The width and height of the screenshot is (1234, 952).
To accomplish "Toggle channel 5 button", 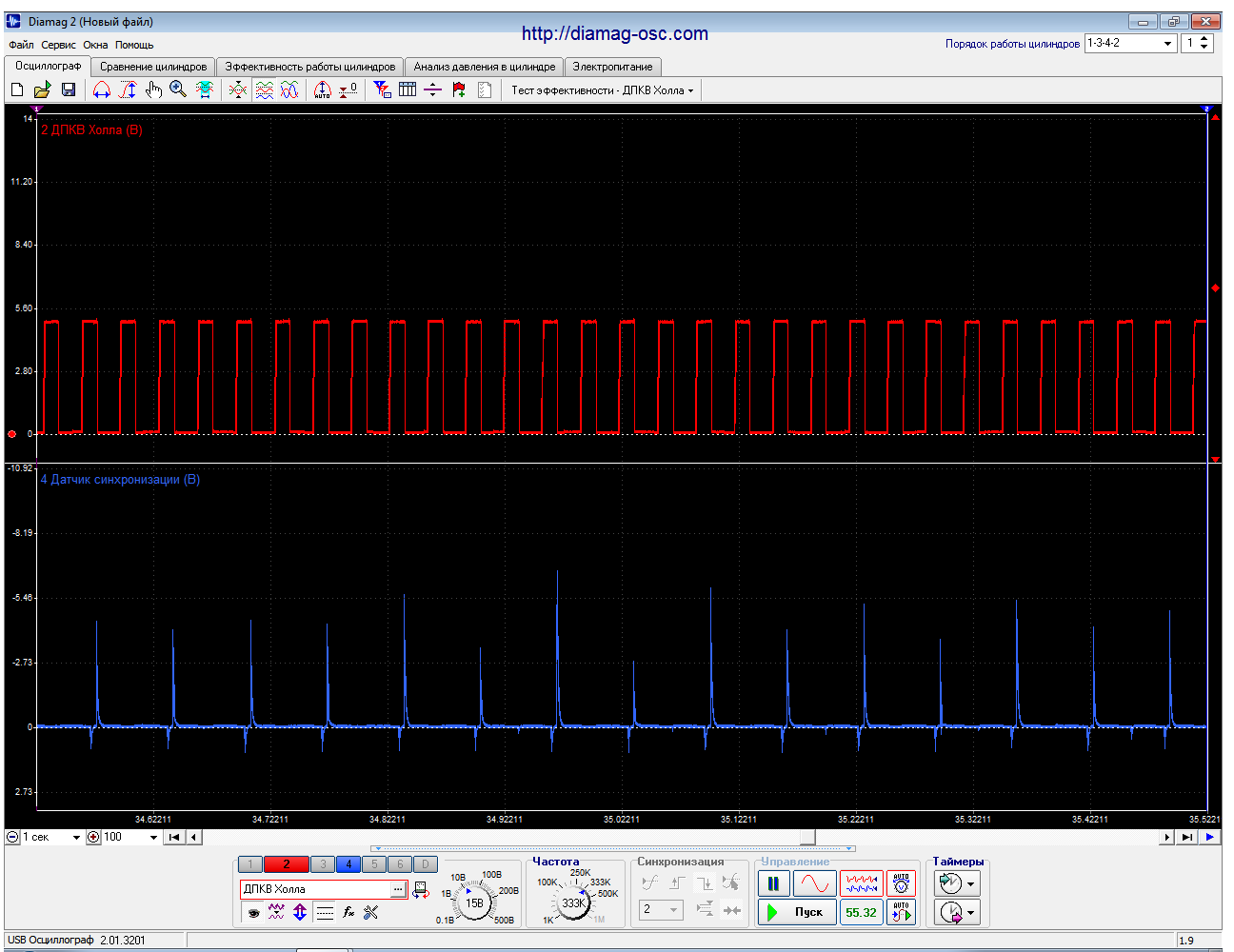I will click(374, 864).
